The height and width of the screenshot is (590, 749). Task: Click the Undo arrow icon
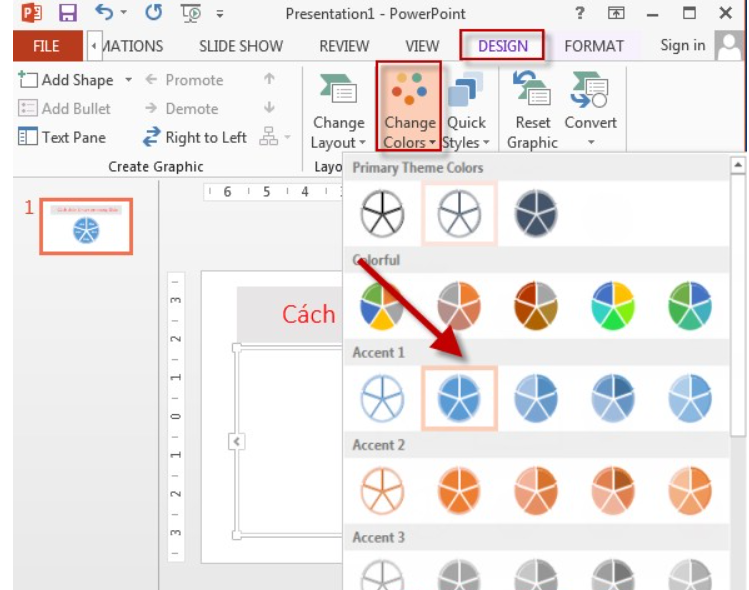point(104,12)
